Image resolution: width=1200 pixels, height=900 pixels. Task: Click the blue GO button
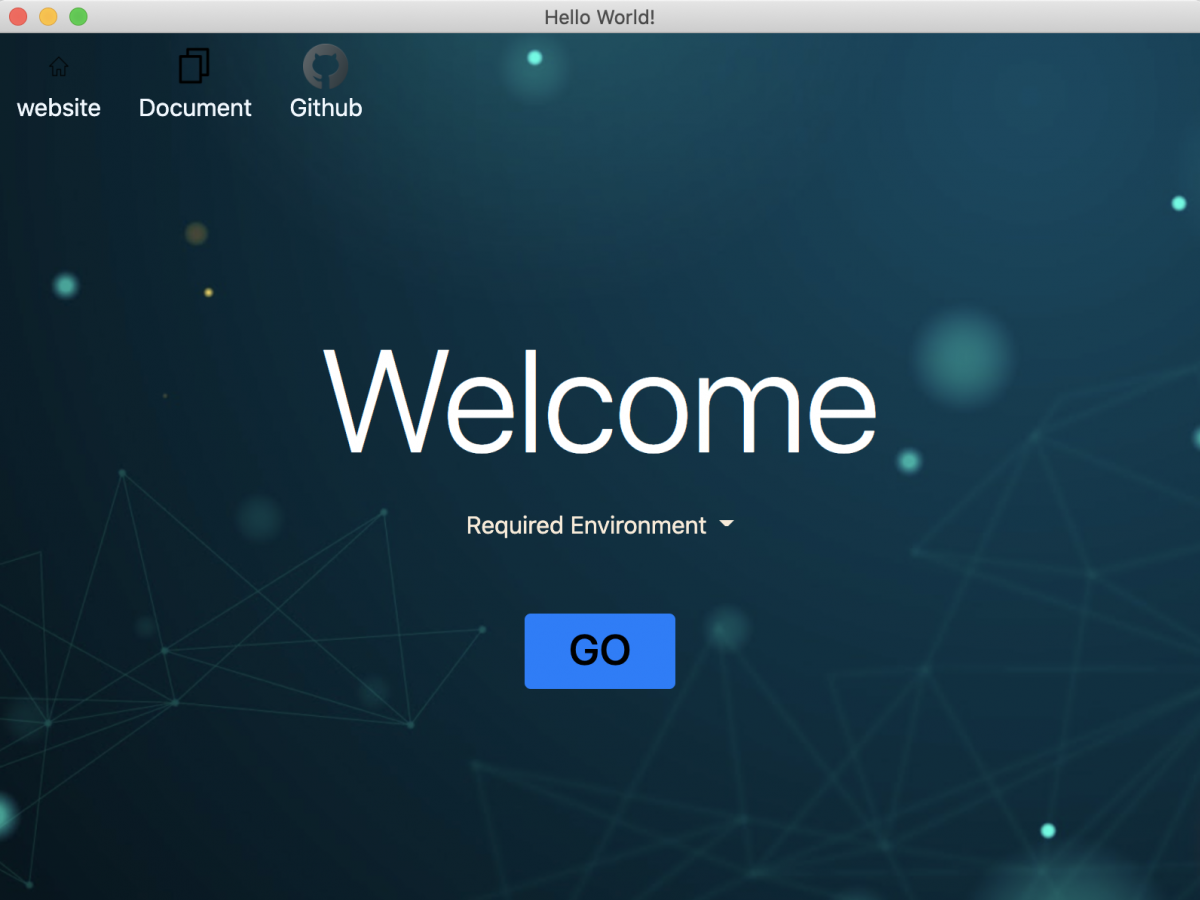point(600,651)
